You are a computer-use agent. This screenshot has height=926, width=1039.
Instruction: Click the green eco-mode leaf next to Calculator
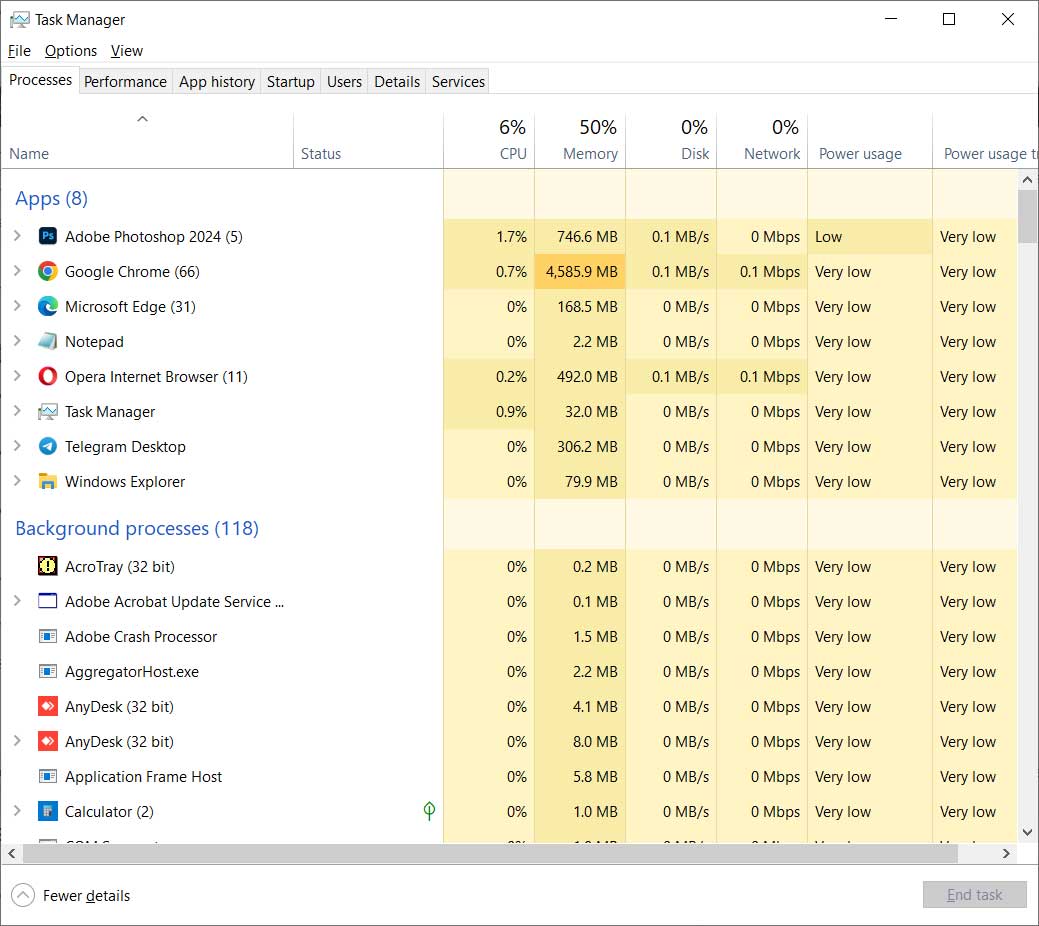tap(428, 811)
